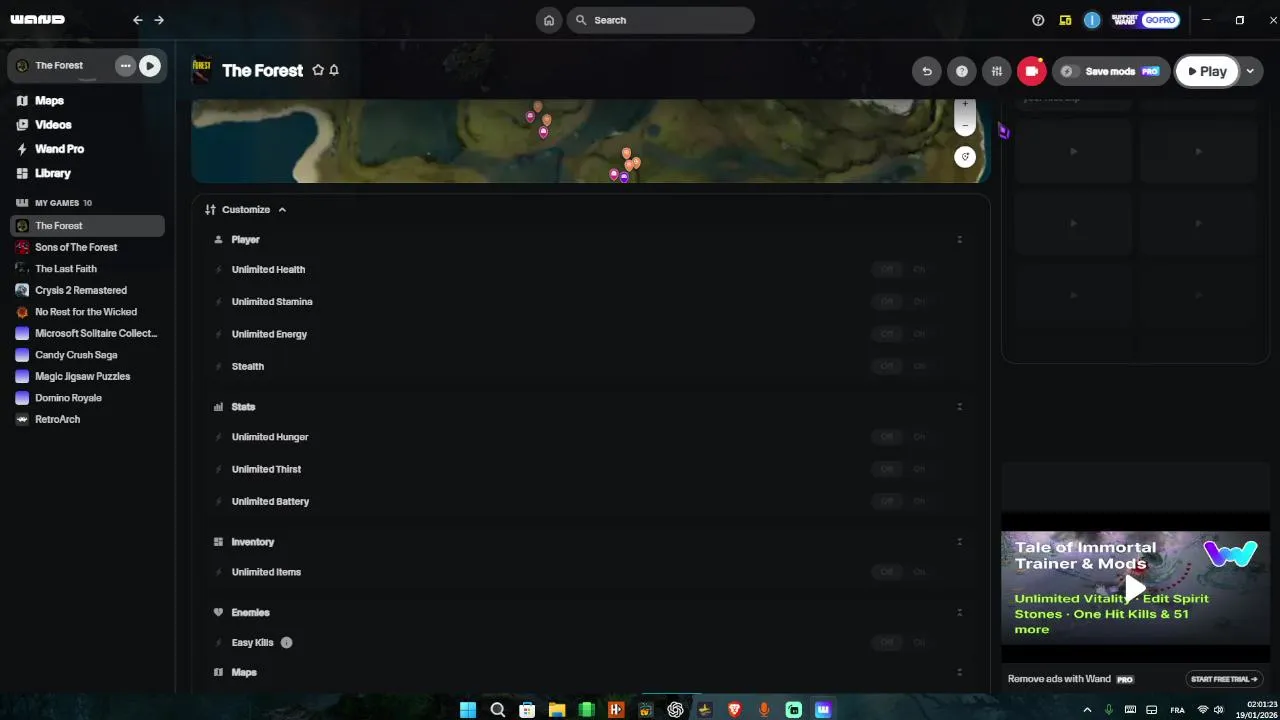Go back with the left arrow

click(x=138, y=20)
